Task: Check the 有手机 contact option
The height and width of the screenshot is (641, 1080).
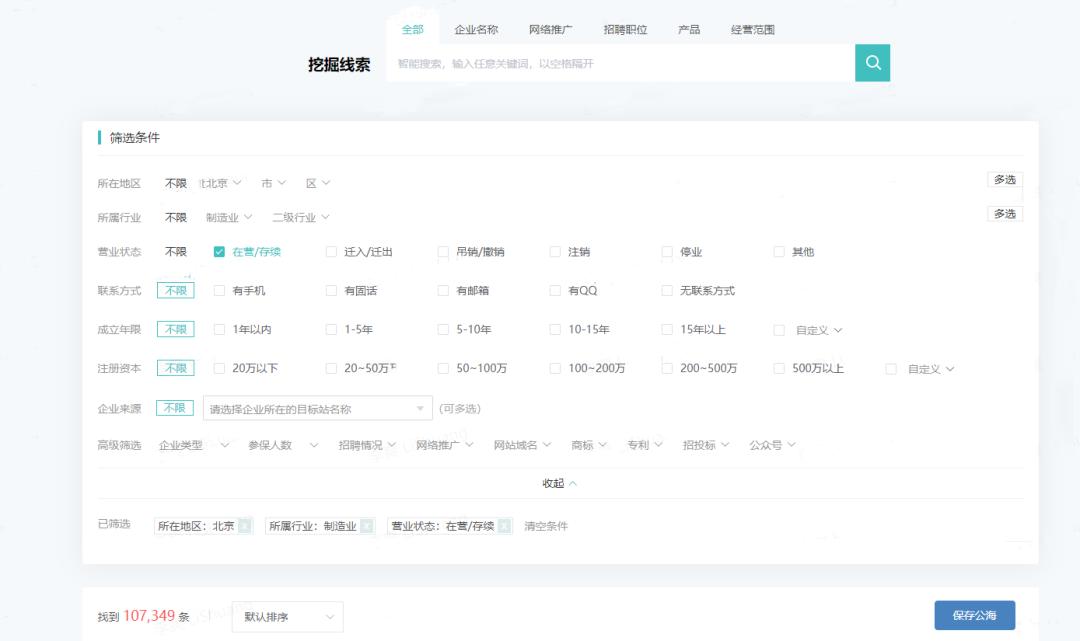Action: click(x=219, y=291)
